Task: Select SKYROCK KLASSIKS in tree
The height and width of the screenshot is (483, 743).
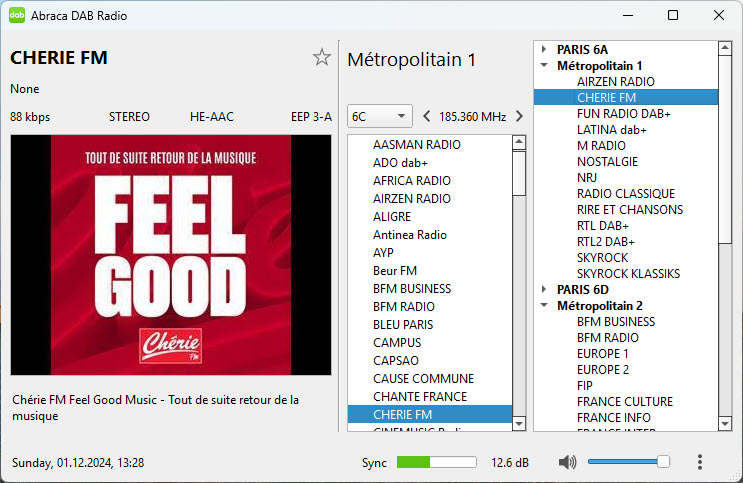Action: [628, 273]
